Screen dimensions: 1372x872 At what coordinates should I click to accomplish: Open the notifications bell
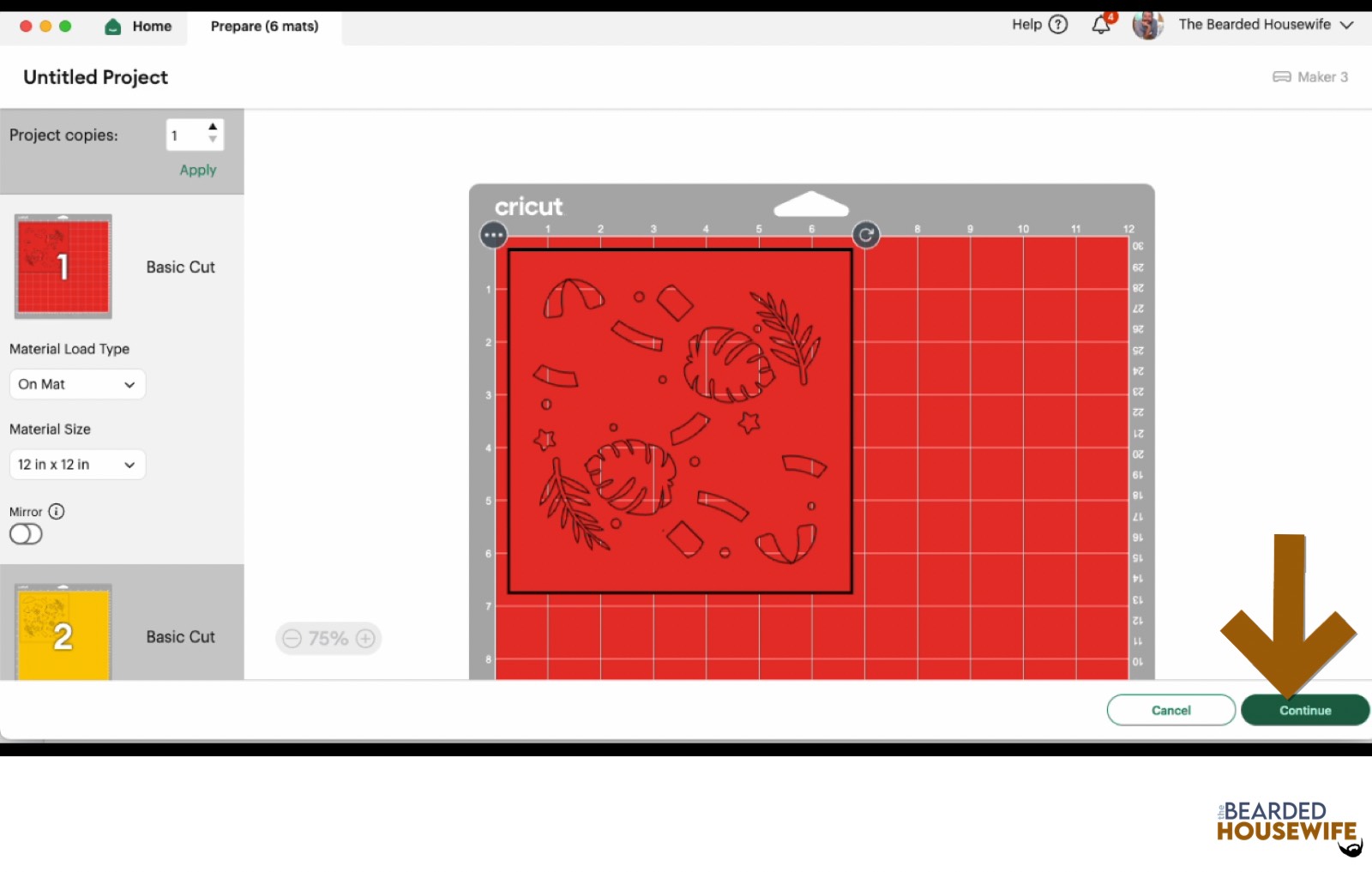(1102, 24)
